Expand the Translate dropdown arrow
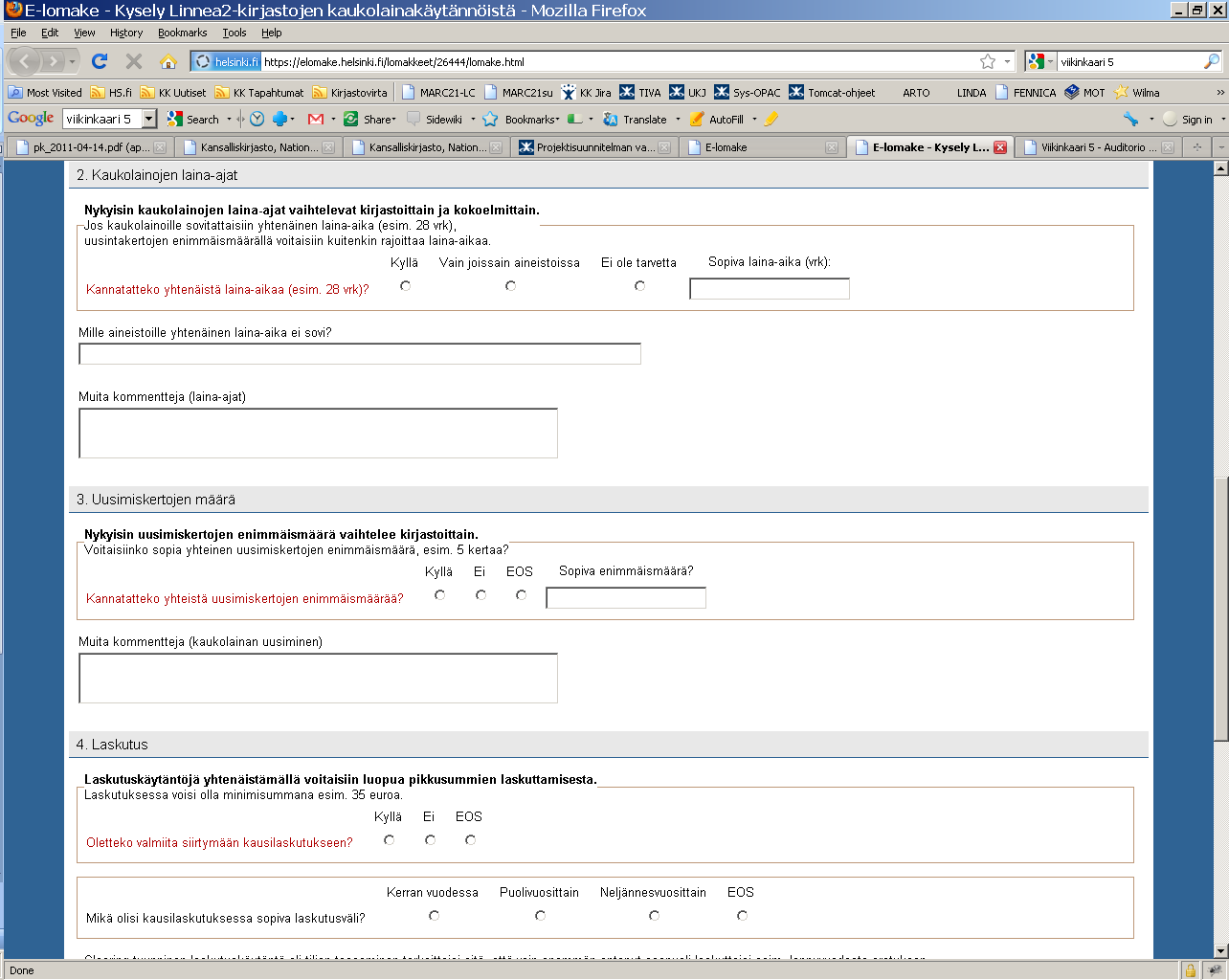Image resolution: width=1229 pixels, height=980 pixels. [678, 119]
